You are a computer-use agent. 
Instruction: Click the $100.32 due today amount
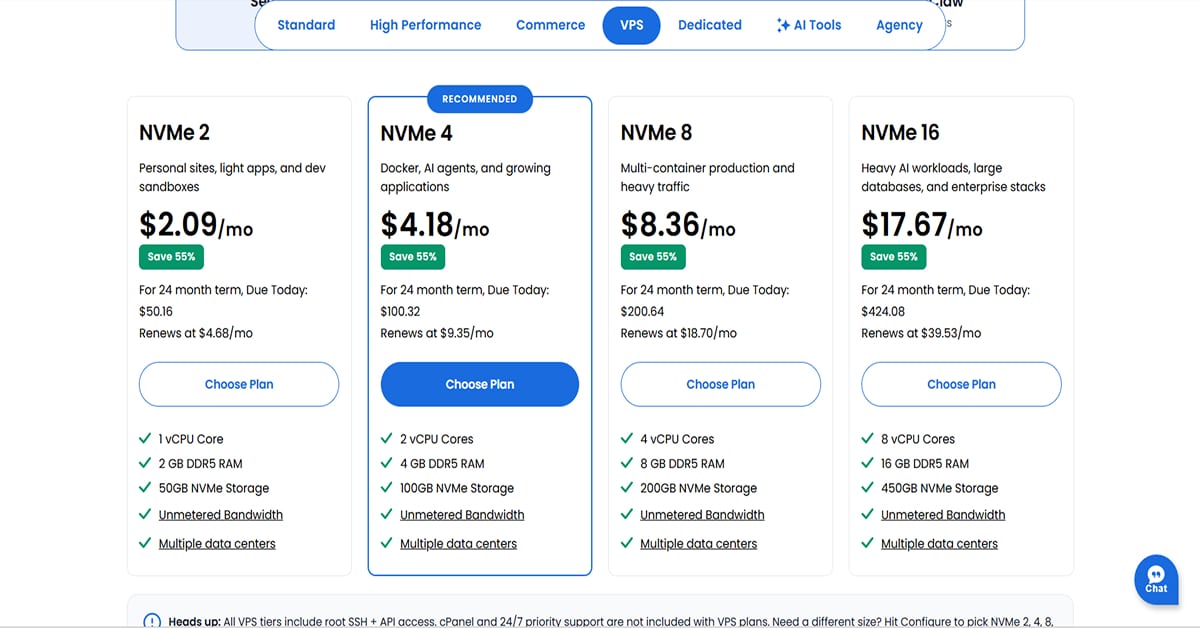[x=400, y=311]
